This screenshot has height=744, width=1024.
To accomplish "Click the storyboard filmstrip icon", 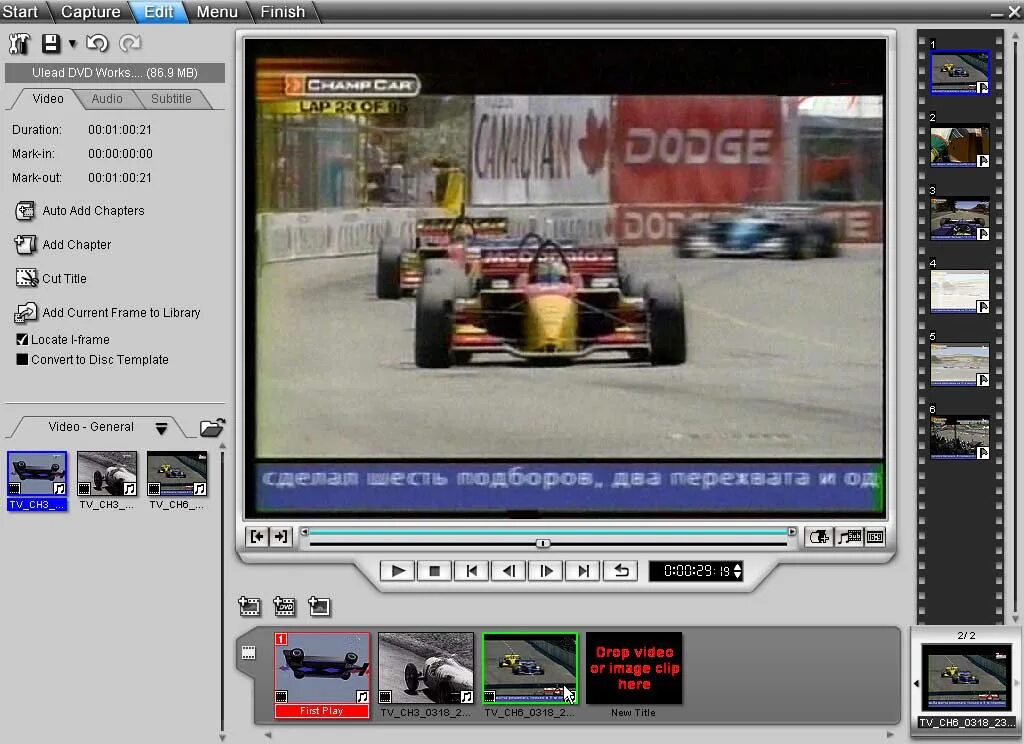I will pyautogui.click(x=249, y=653).
